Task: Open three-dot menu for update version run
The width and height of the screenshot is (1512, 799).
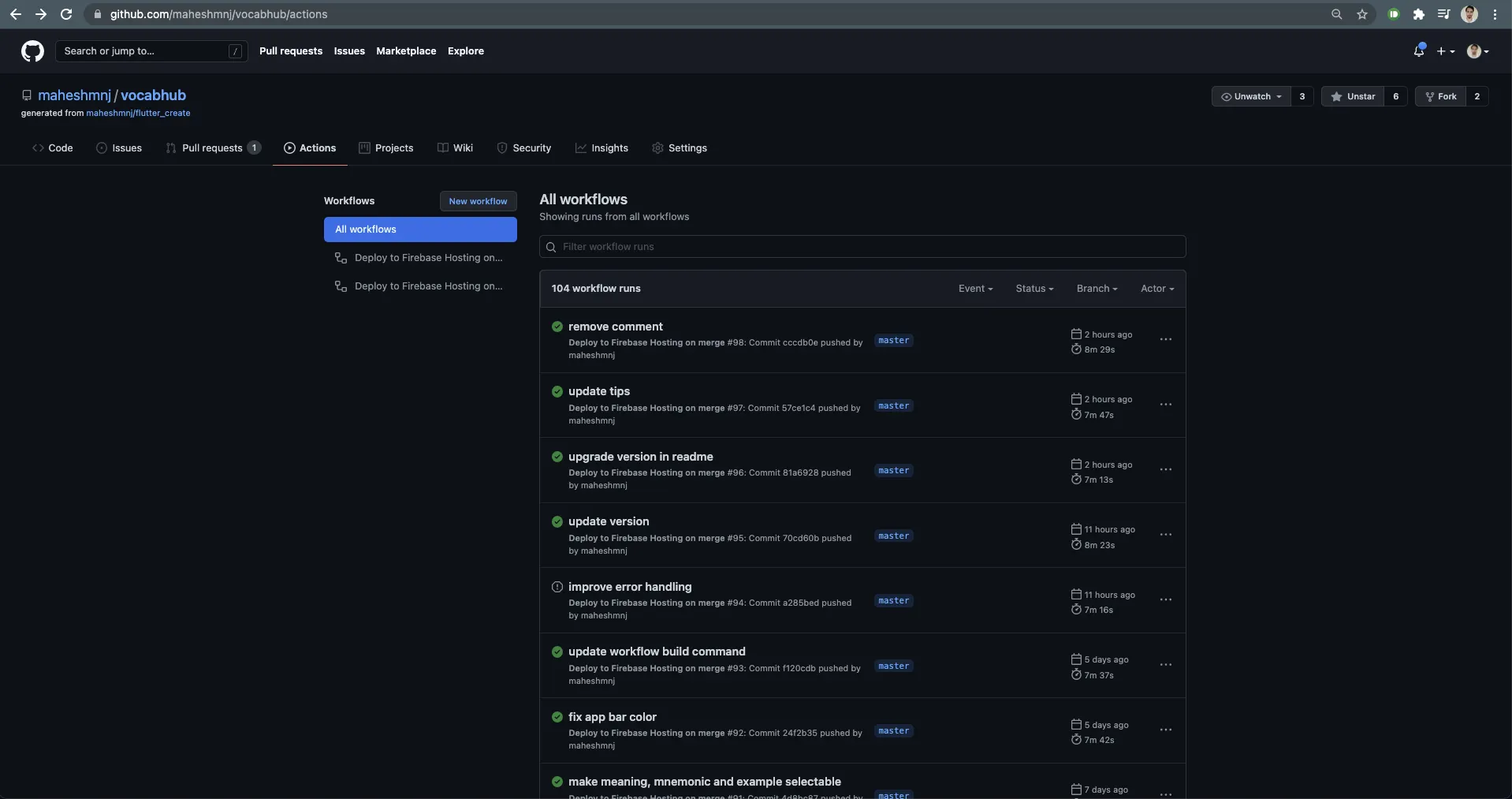Action: [x=1165, y=535]
